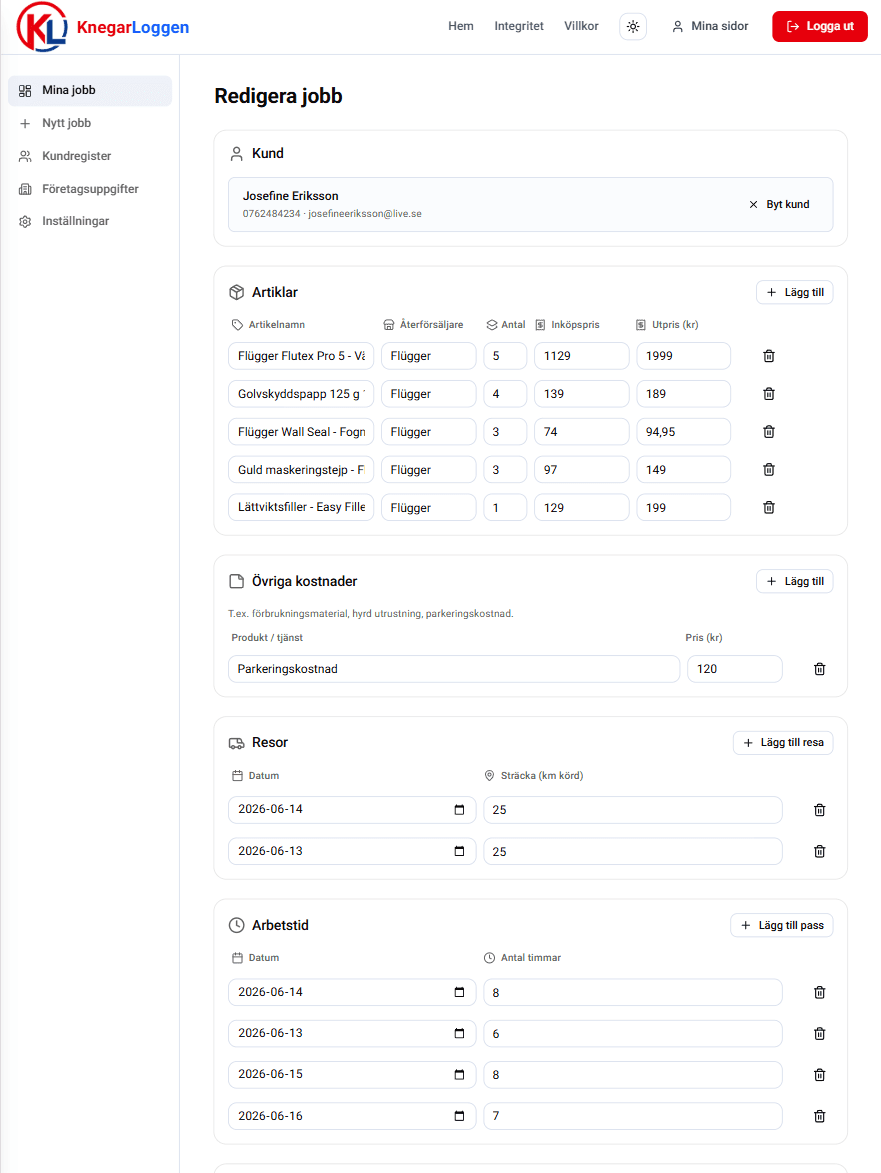Open calendar picker for shift 2026-06-16
The image size is (881, 1173).
tap(459, 1116)
